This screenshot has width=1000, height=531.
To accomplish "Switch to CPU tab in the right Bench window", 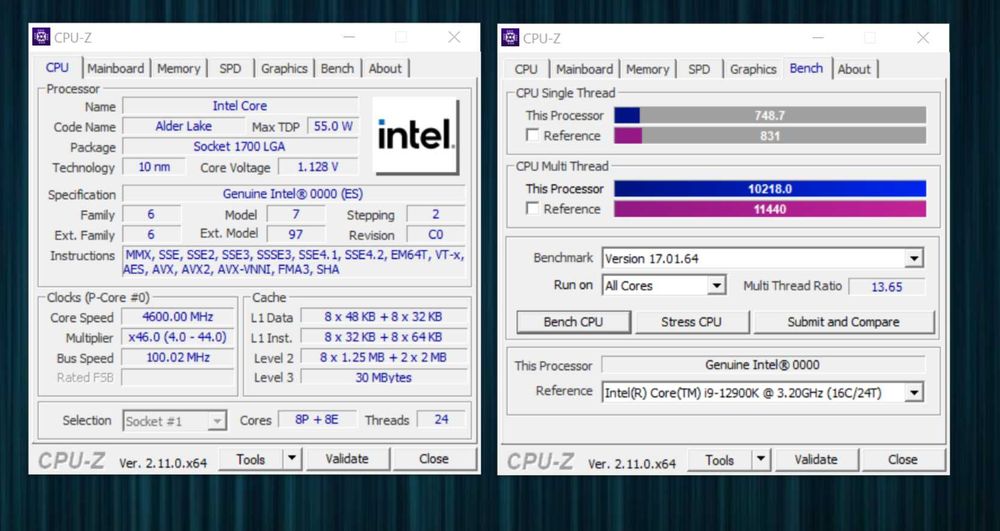I will pyautogui.click(x=526, y=69).
